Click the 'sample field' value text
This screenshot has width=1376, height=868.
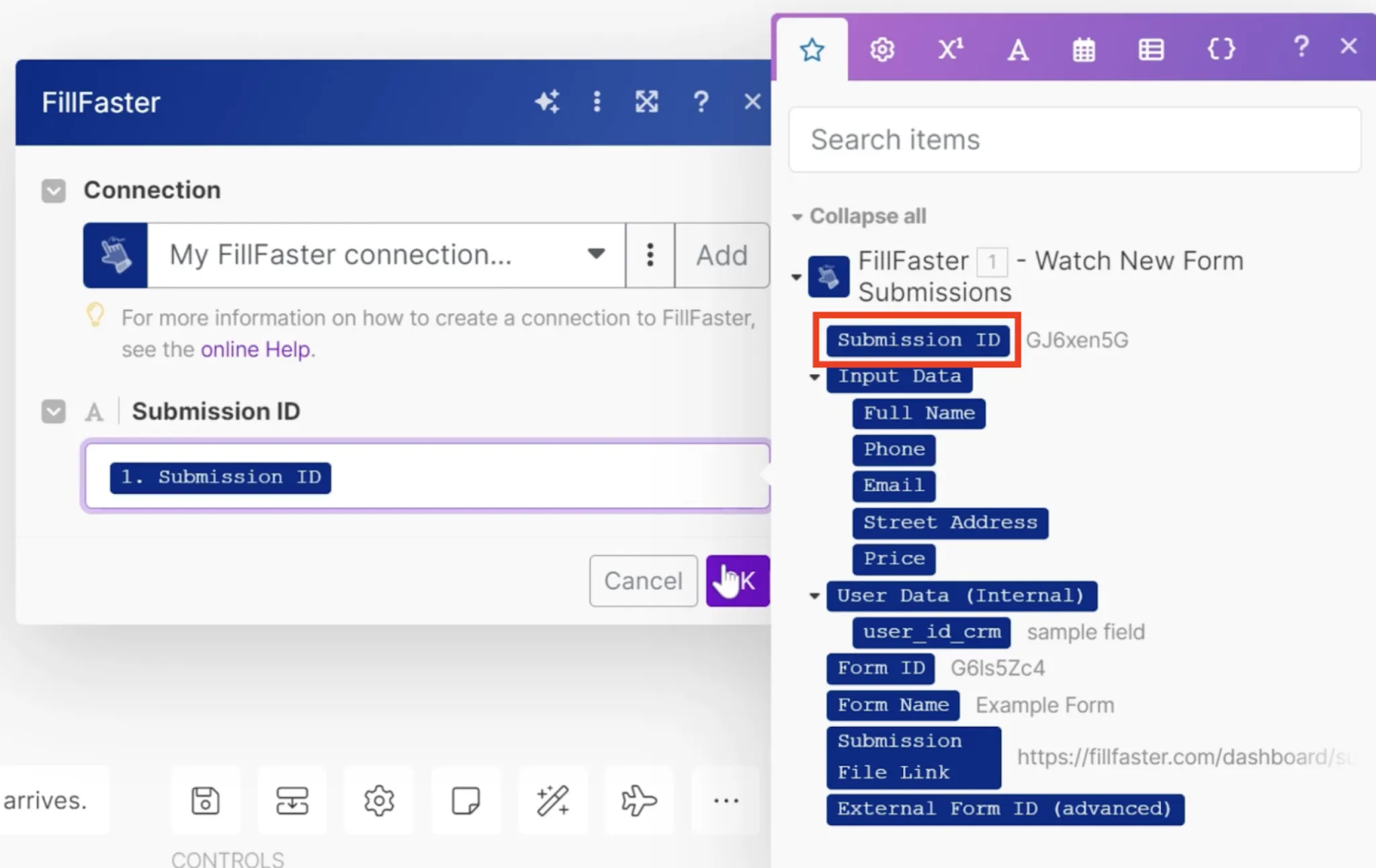1086,632
